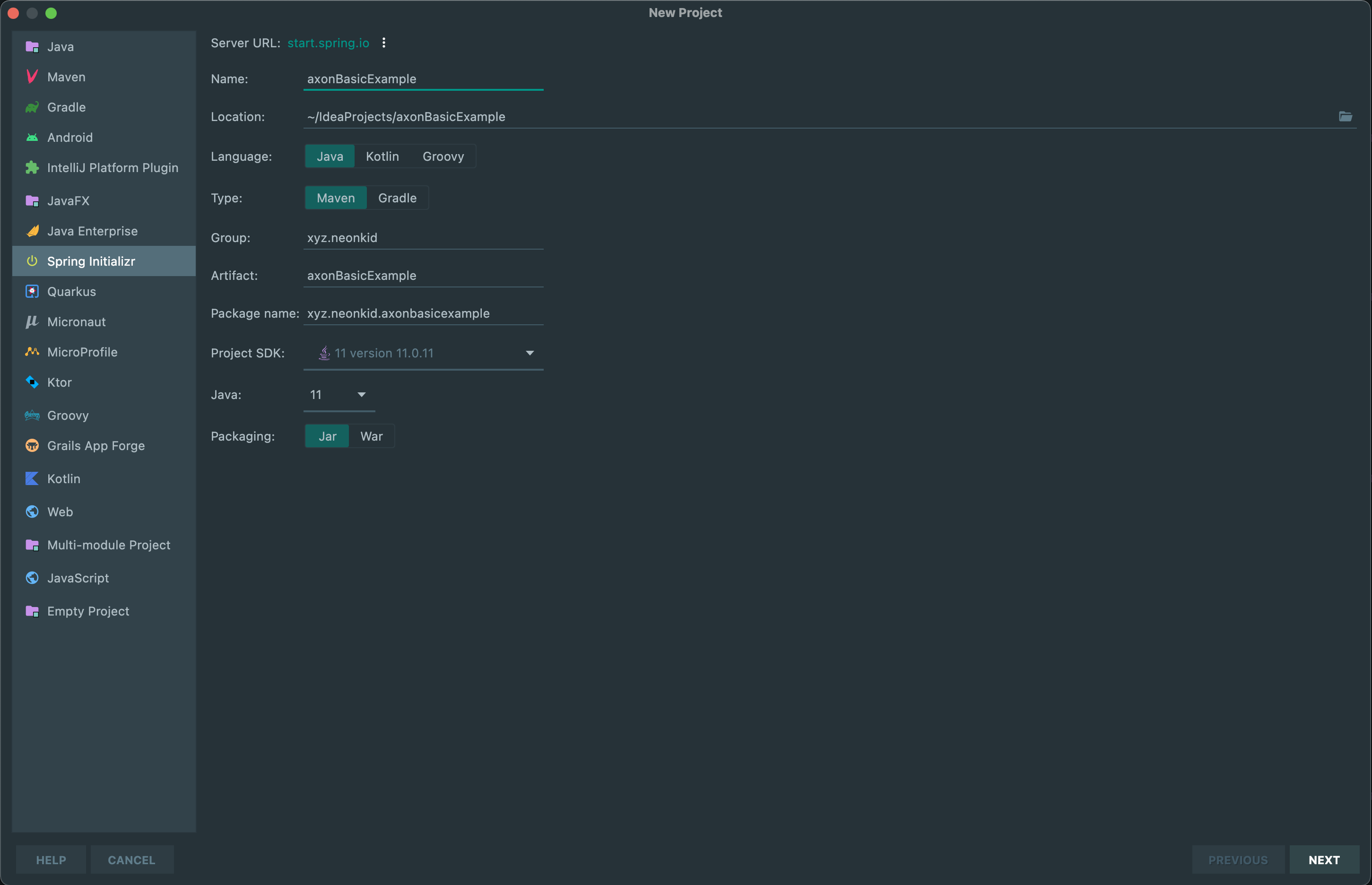The width and height of the screenshot is (1372, 885).
Task: Click the Grails App Forge icon
Action: click(32, 445)
